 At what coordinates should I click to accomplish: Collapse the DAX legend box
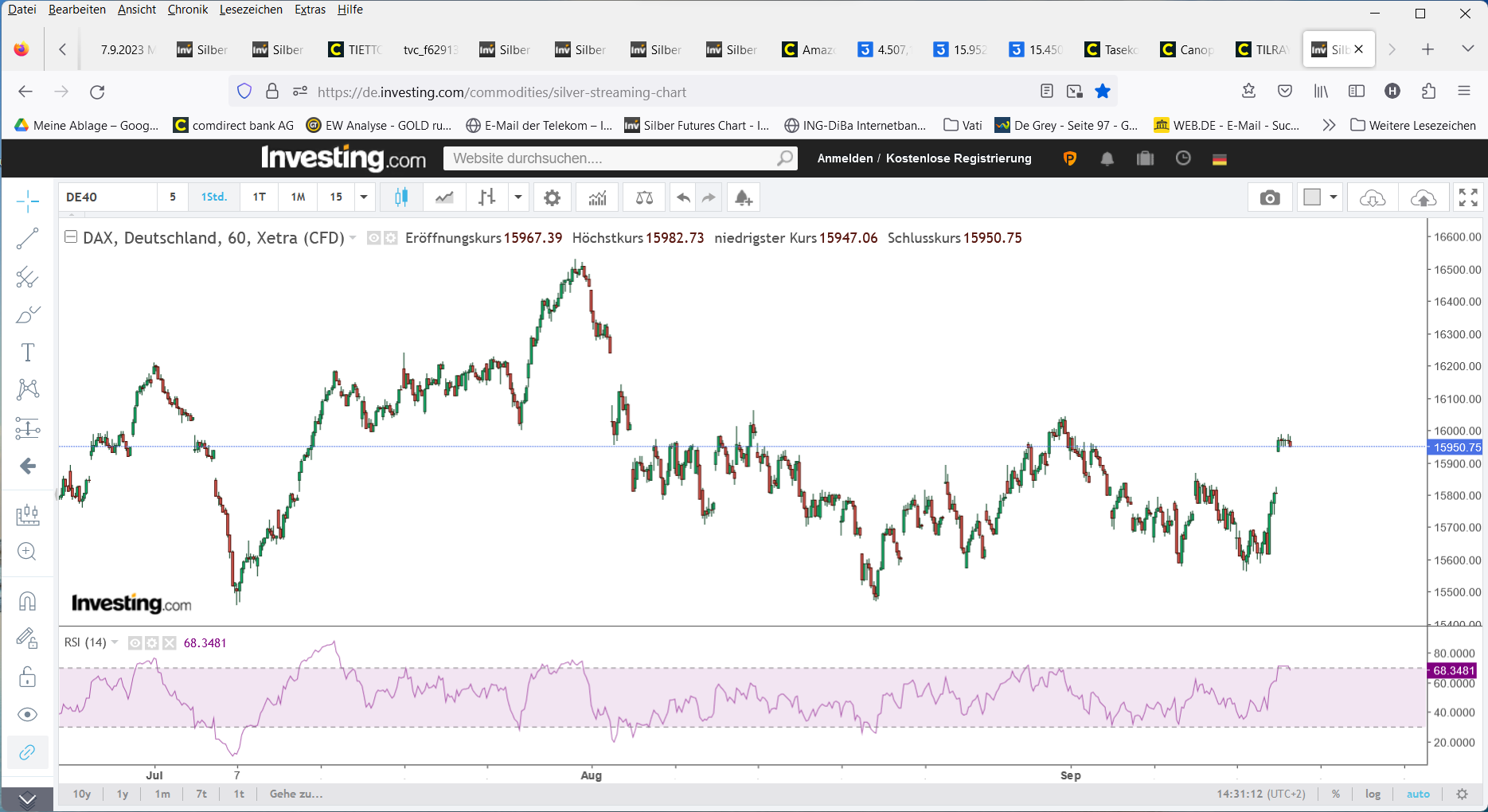tap(71, 236)
